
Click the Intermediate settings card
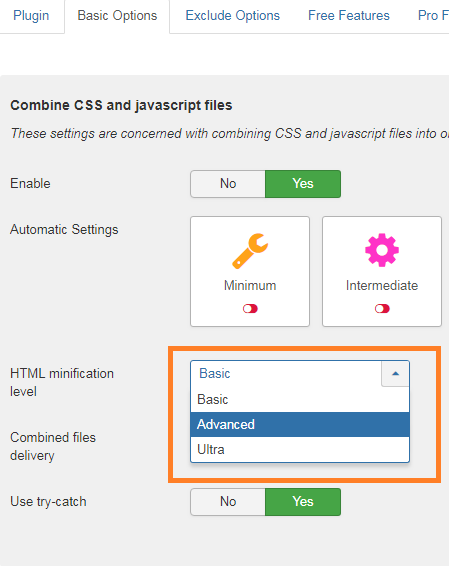coord(382,271)
